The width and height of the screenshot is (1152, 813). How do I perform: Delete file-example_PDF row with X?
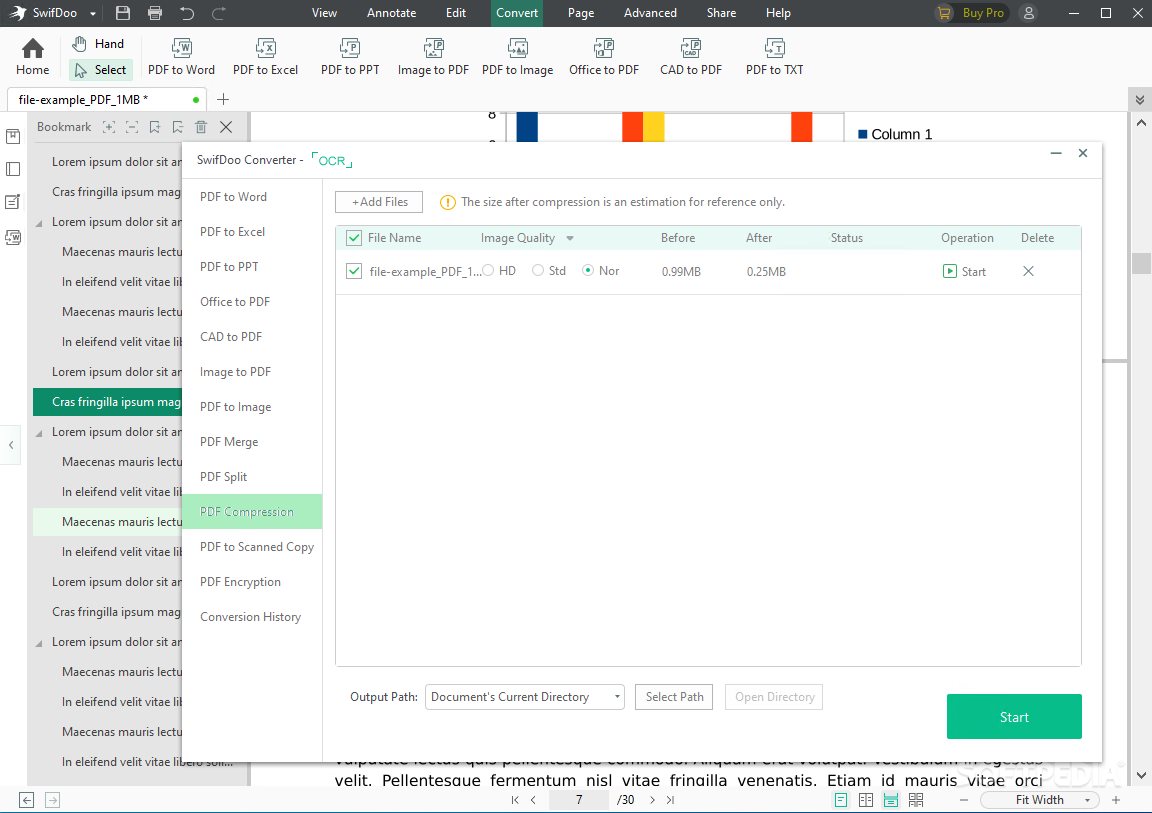coord(1029,271)
